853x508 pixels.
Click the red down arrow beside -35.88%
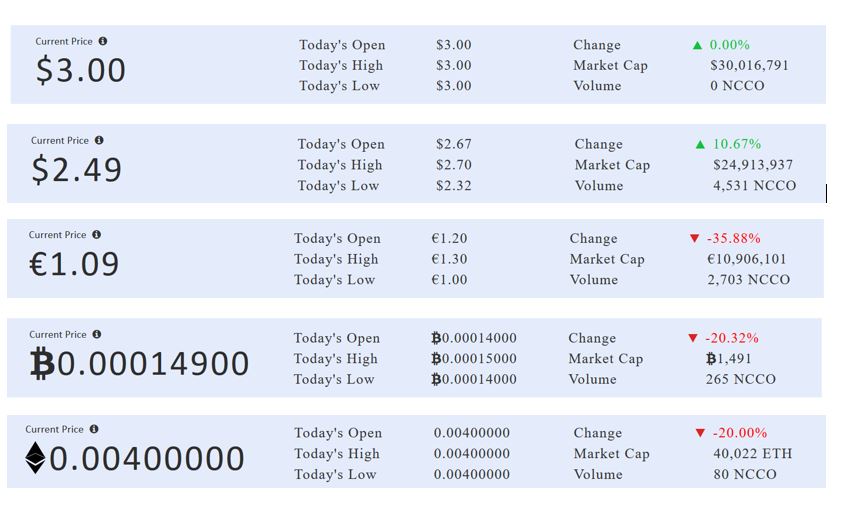point(694,239)
